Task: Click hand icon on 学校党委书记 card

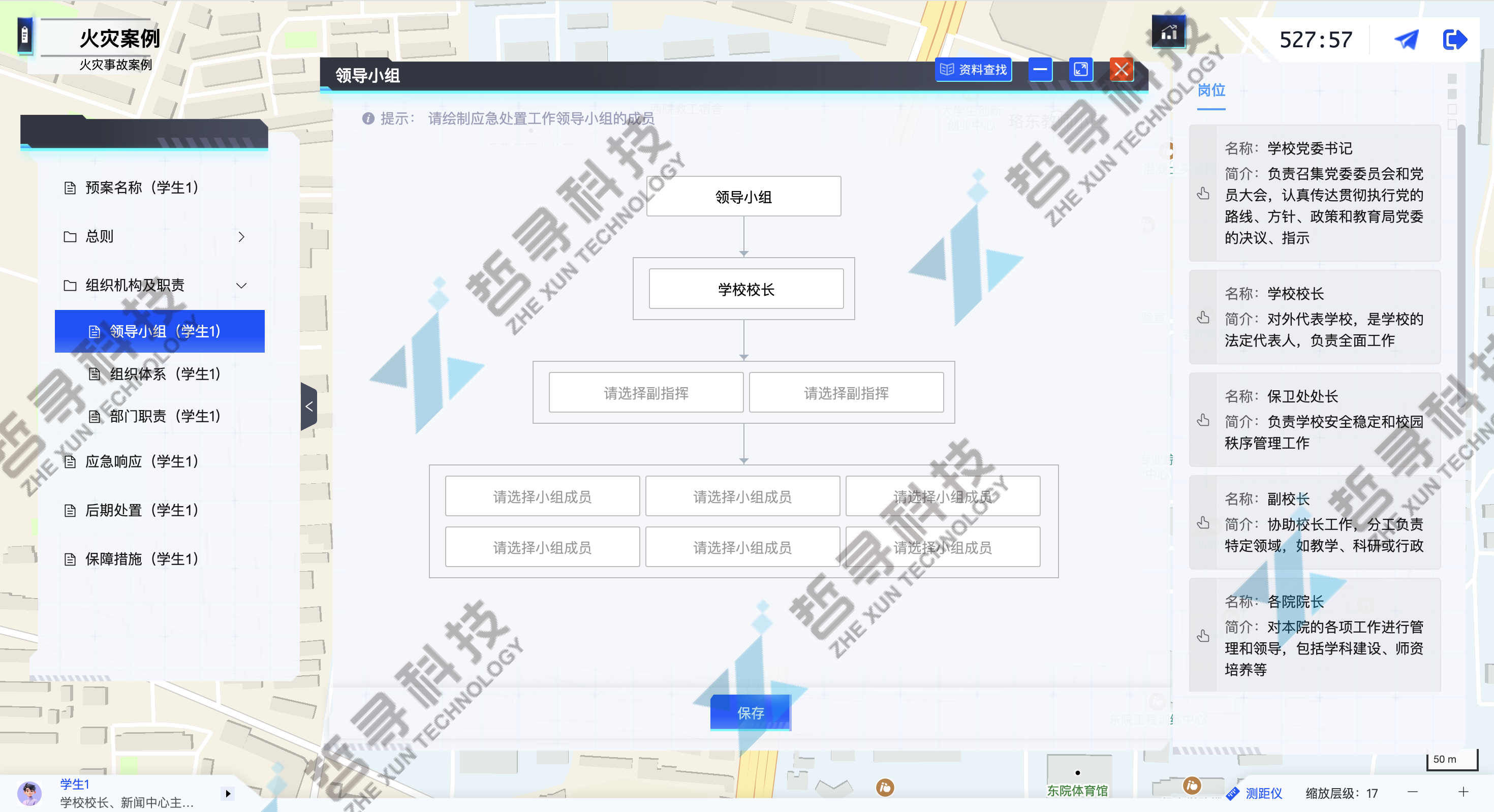Action: (x=1203, y=193)
